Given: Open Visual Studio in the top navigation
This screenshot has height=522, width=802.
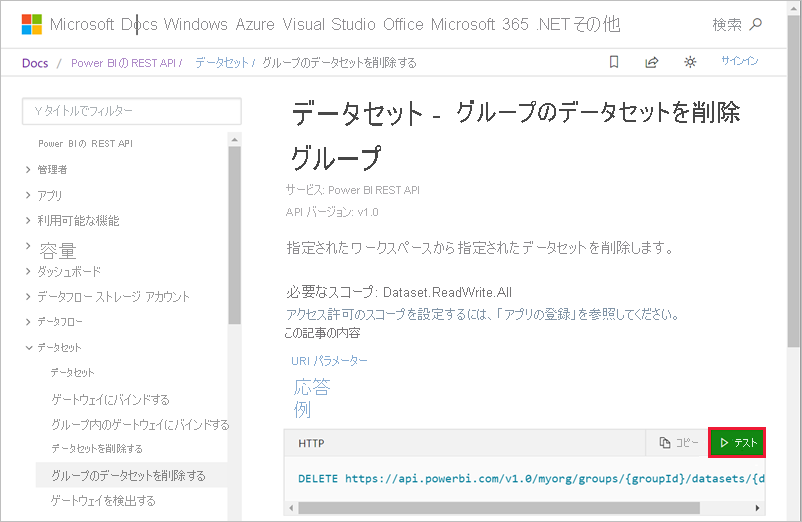Looking at the screenshot, I should [x=329, y=24].
